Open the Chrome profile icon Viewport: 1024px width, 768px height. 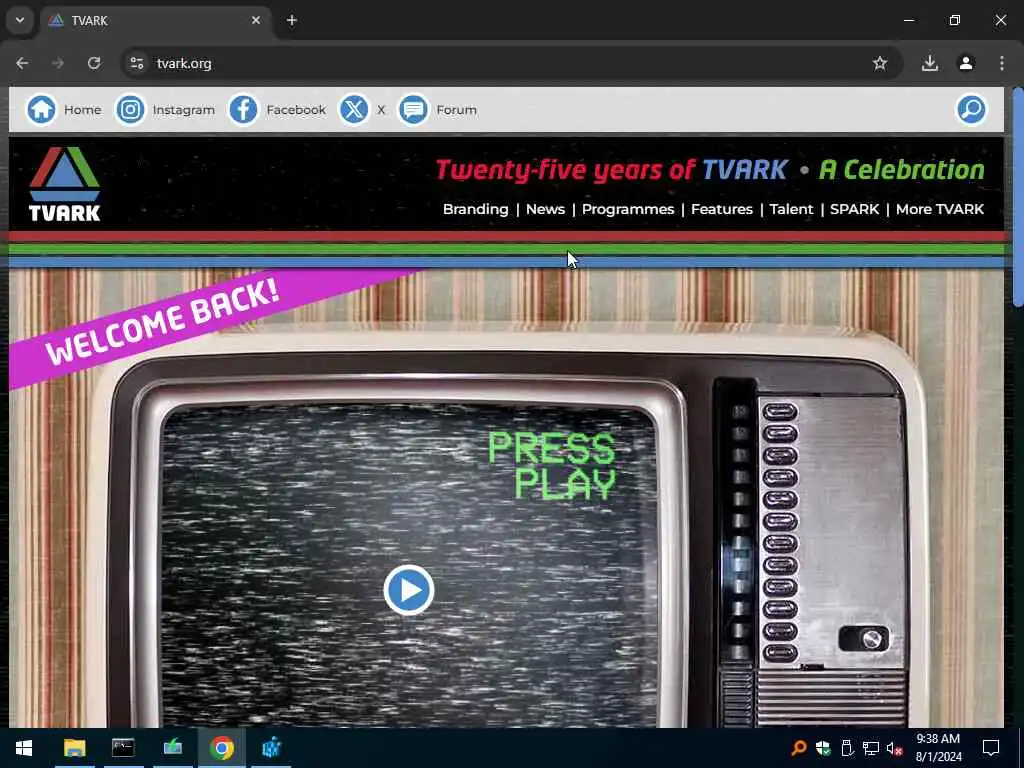(x=966, y=63)
